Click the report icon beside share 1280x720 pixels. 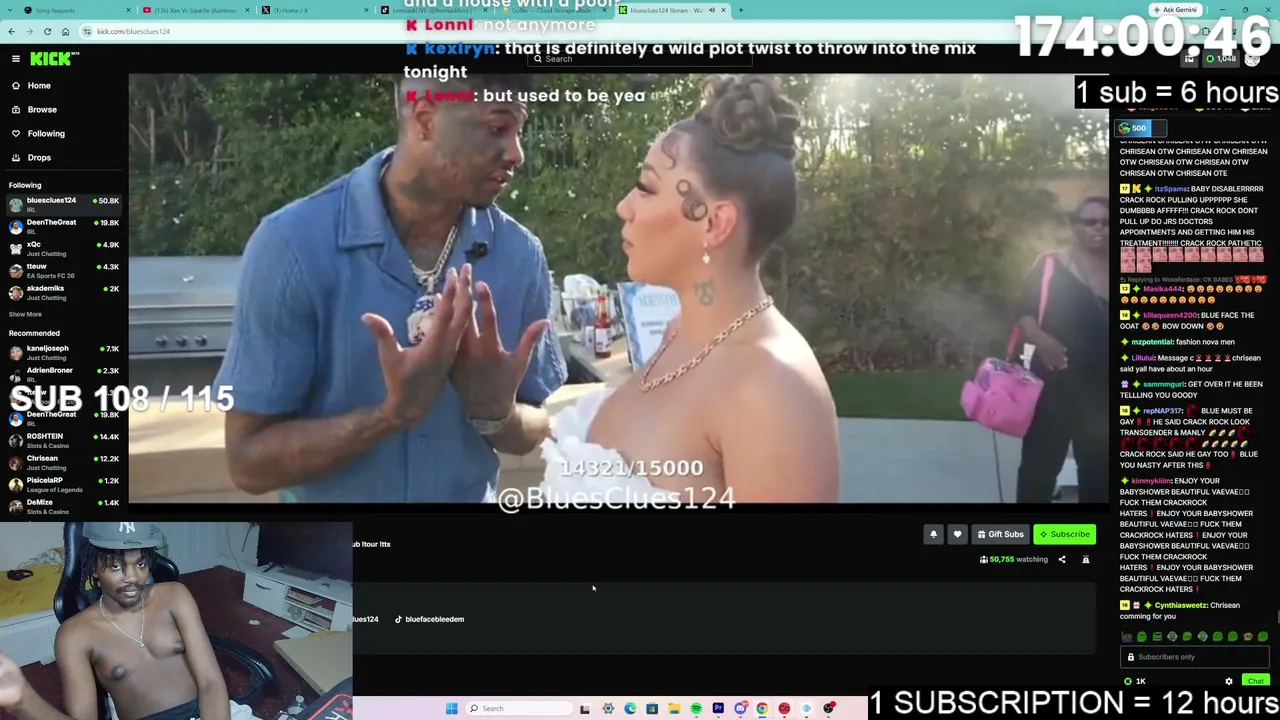[1086, 560]
